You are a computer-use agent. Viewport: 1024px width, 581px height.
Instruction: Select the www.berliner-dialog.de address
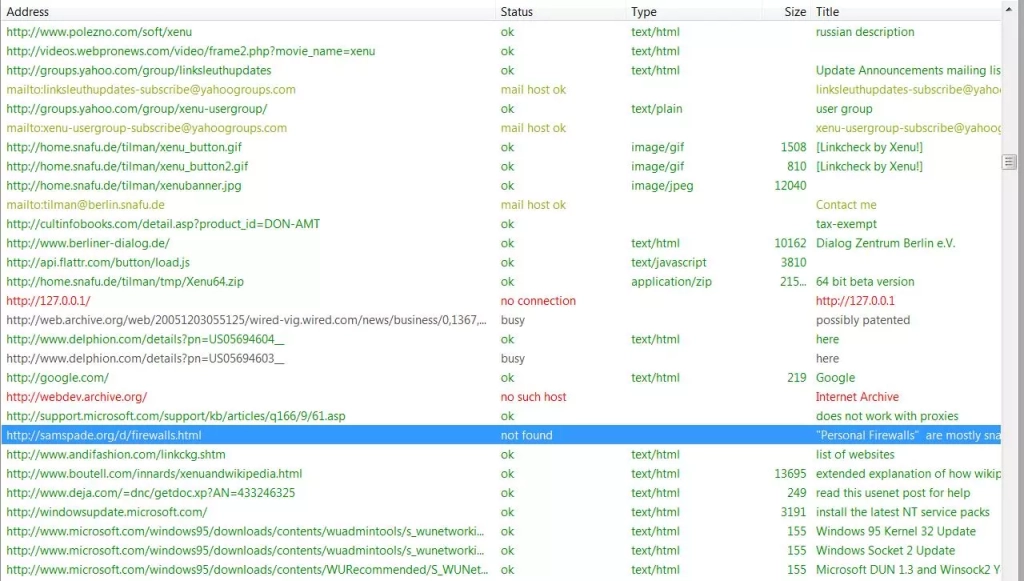(88, 243)
